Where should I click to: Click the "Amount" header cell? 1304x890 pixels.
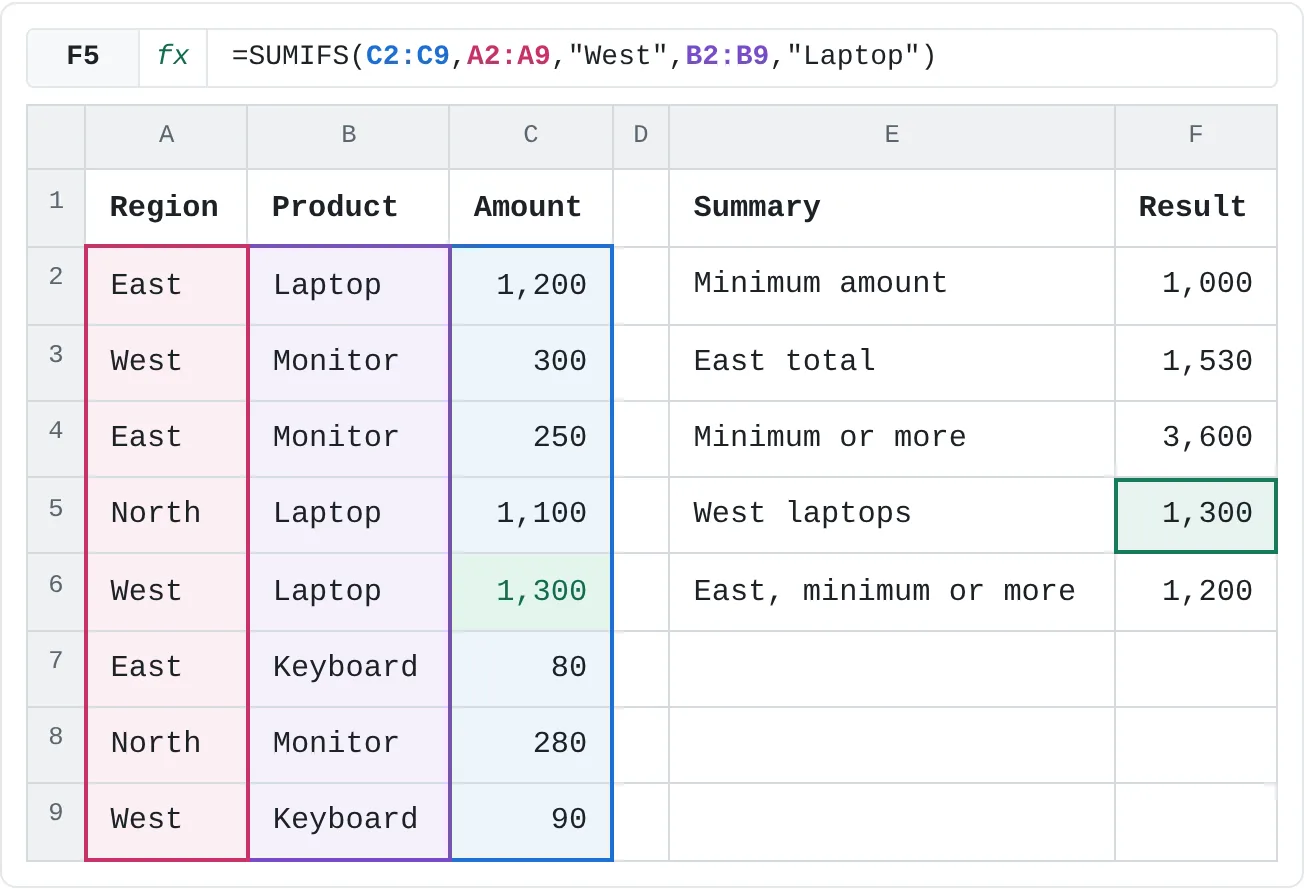(531, 208)
